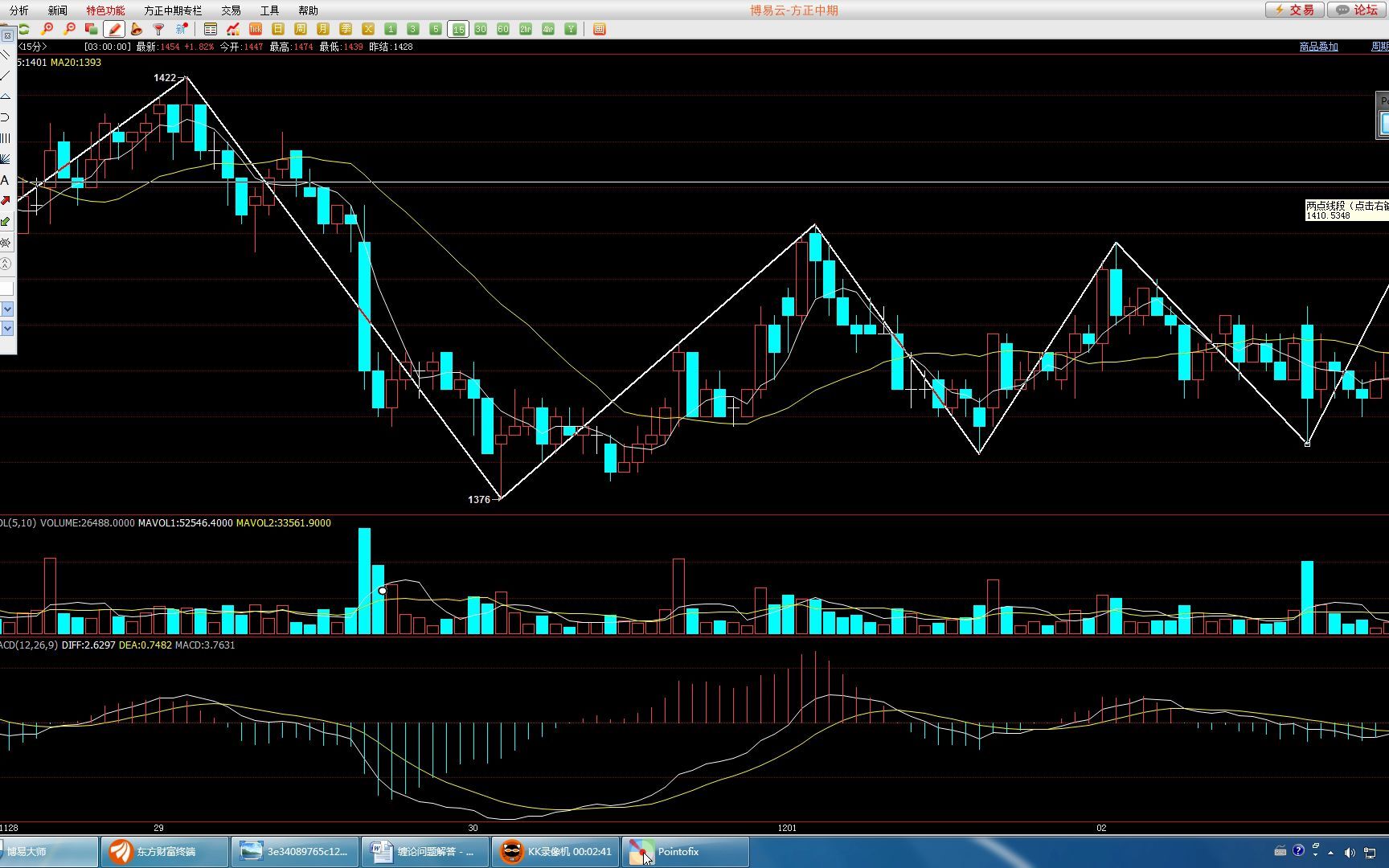This screenshot has height=868, width=1389.
Task: Zoom in the chart with magnifier plus
Action: click(47, 29)
